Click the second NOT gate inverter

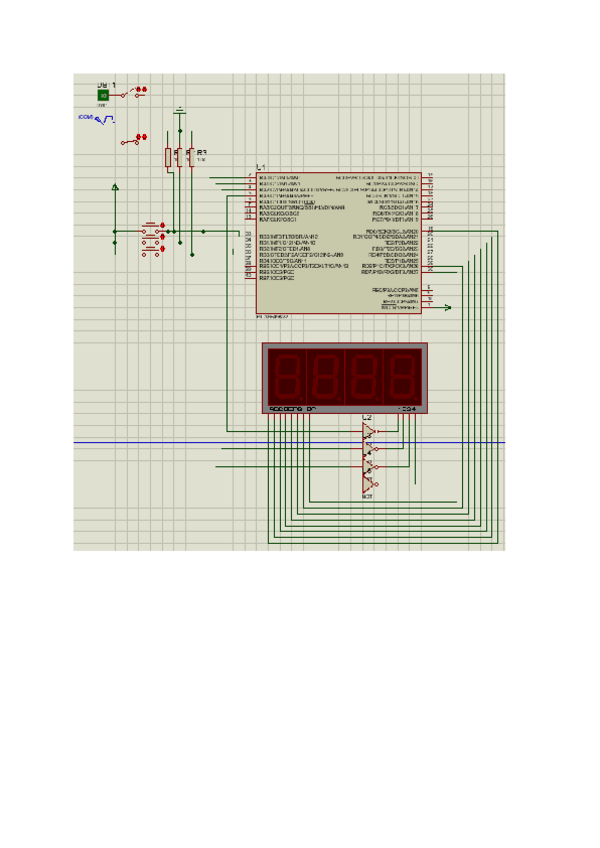369,449
